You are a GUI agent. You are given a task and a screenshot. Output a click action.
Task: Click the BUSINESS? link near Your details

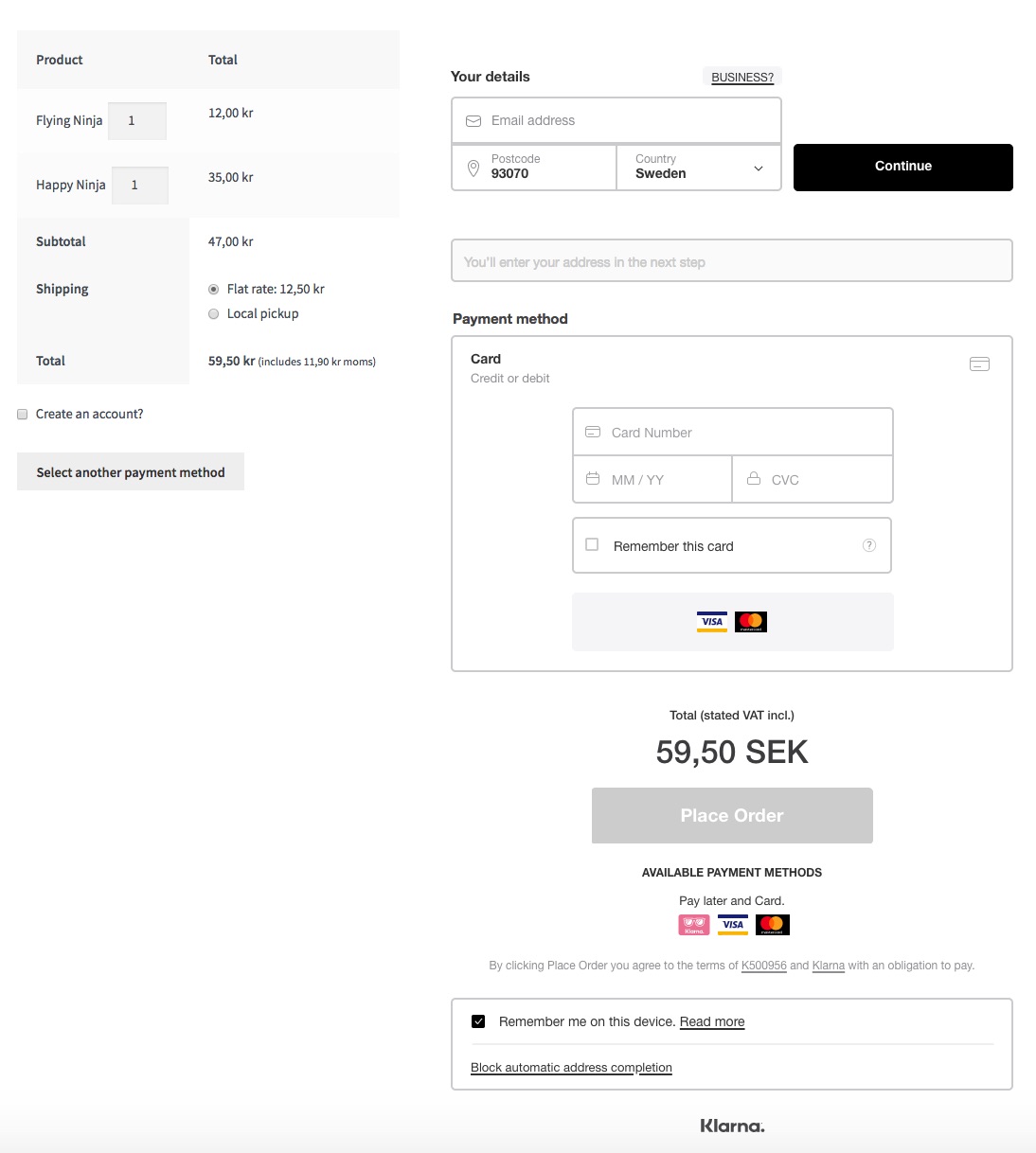[x=741, y=77]
